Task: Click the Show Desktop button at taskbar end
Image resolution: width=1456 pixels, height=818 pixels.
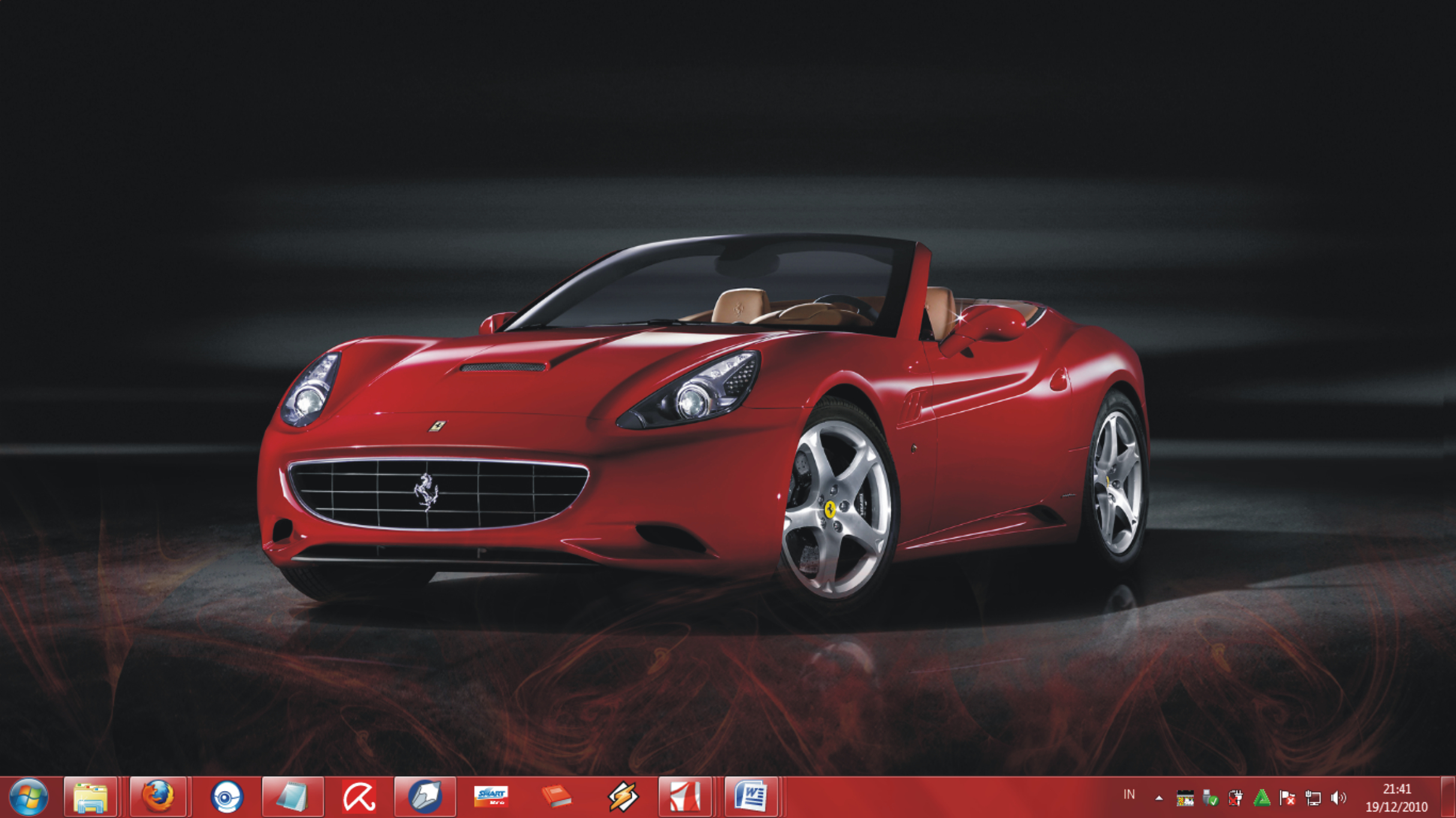Action: [x=1448, y=798]
